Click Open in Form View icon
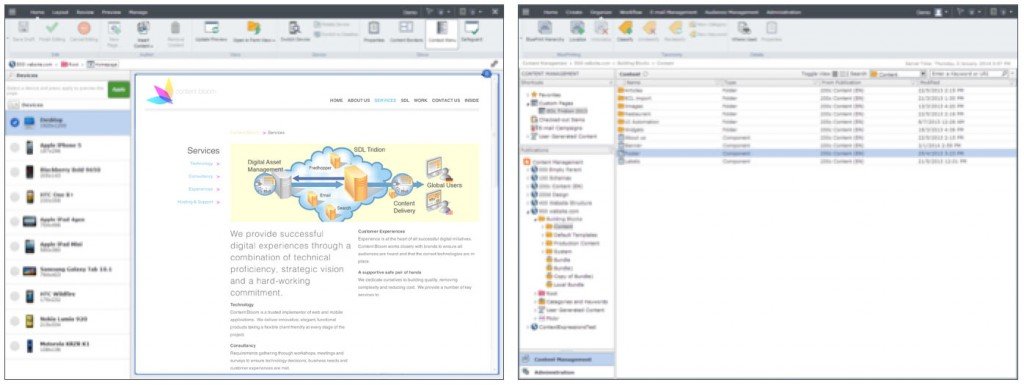This screenshot has height=385, width=1024. point(253,27)
